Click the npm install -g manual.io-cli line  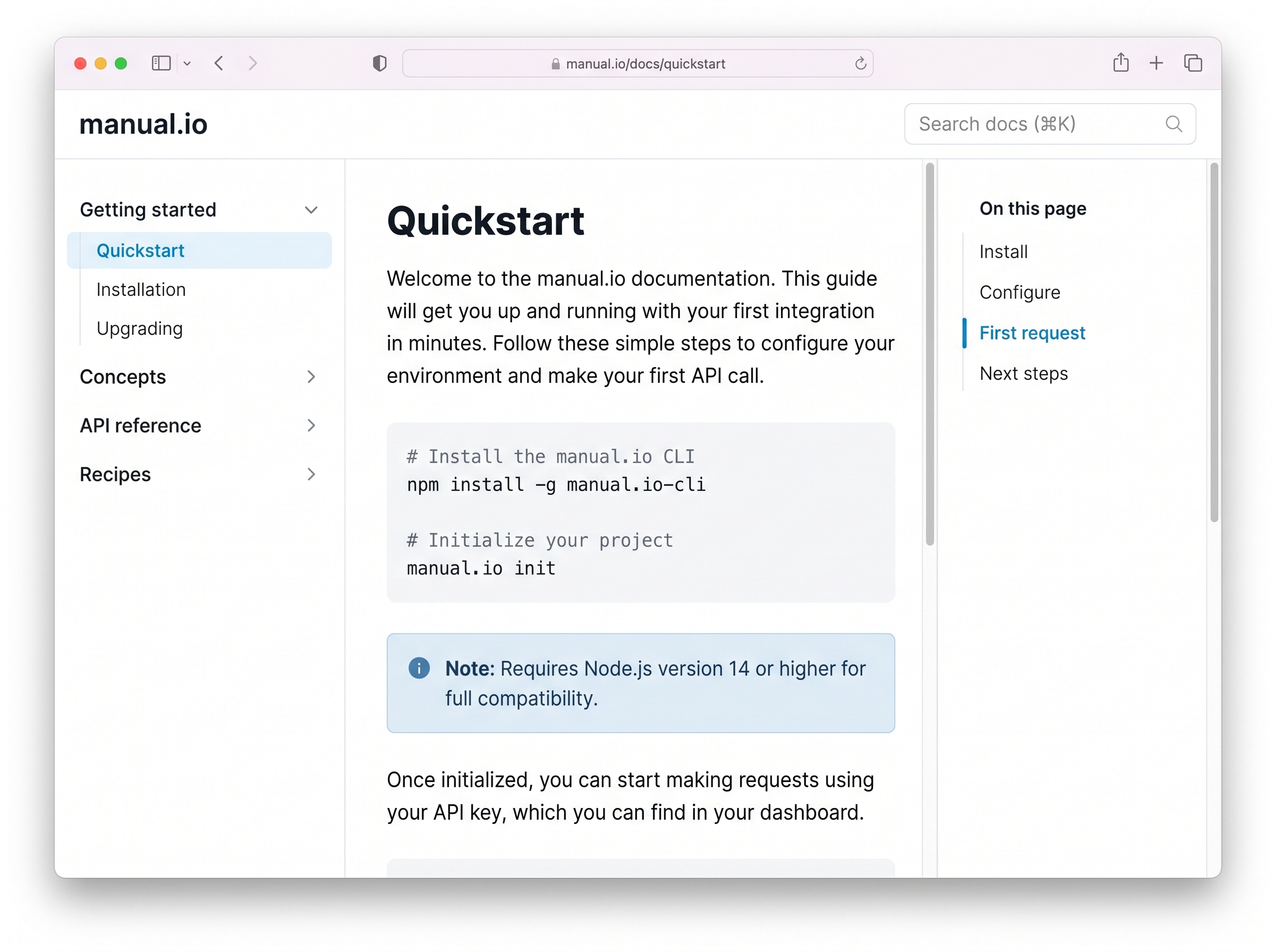(x=556, y=484)
